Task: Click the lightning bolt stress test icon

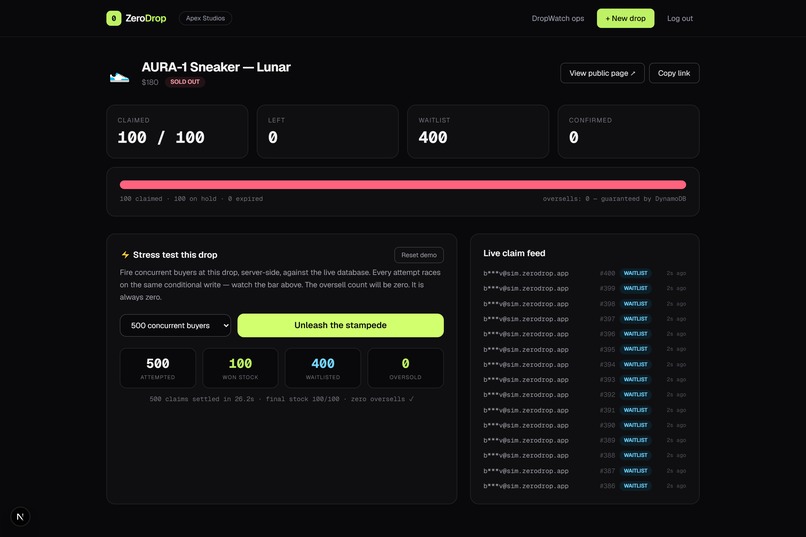Action: click(125, 255)
